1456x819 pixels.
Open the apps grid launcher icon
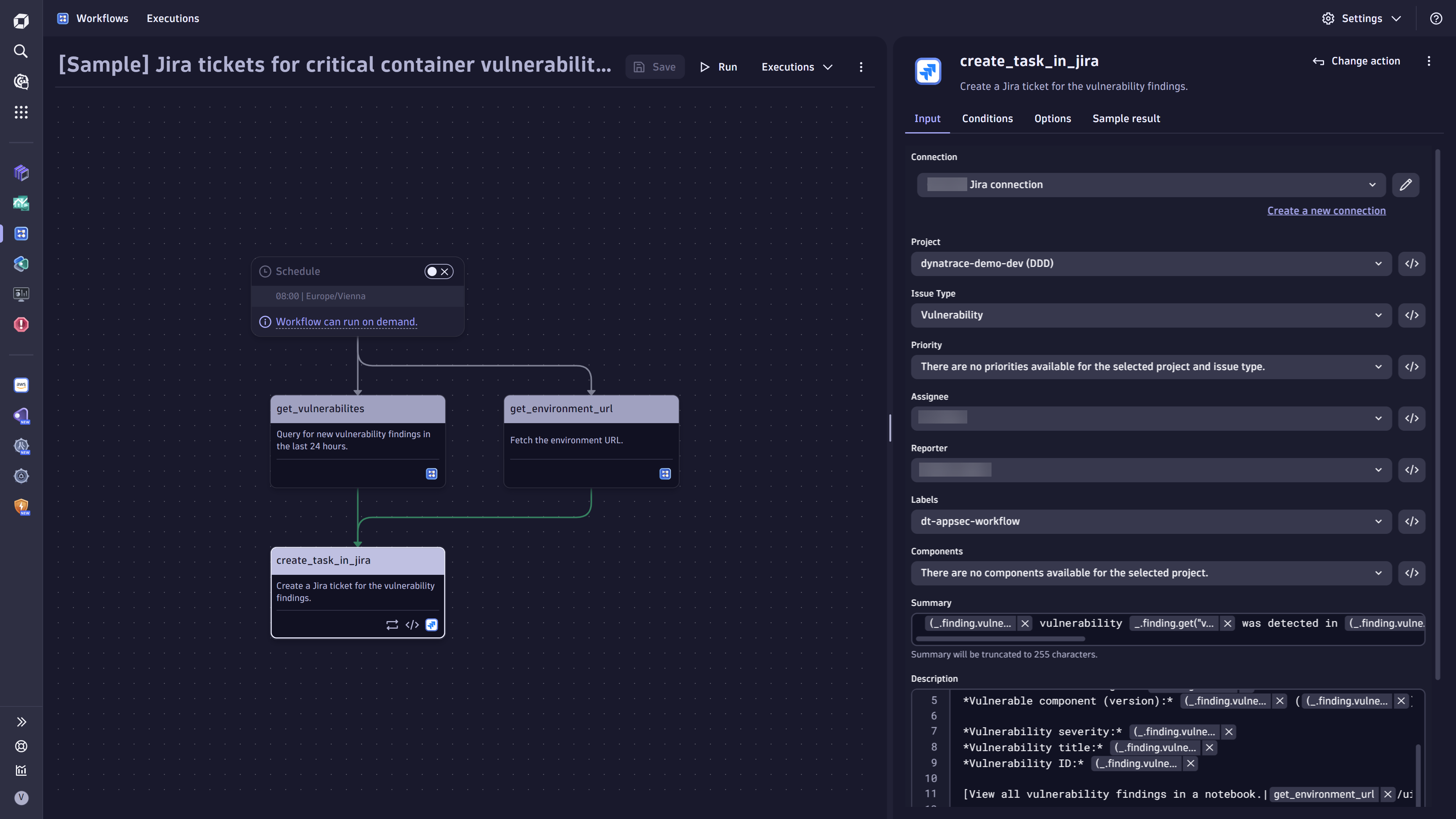pyautogui.click(x=21, y=113)
